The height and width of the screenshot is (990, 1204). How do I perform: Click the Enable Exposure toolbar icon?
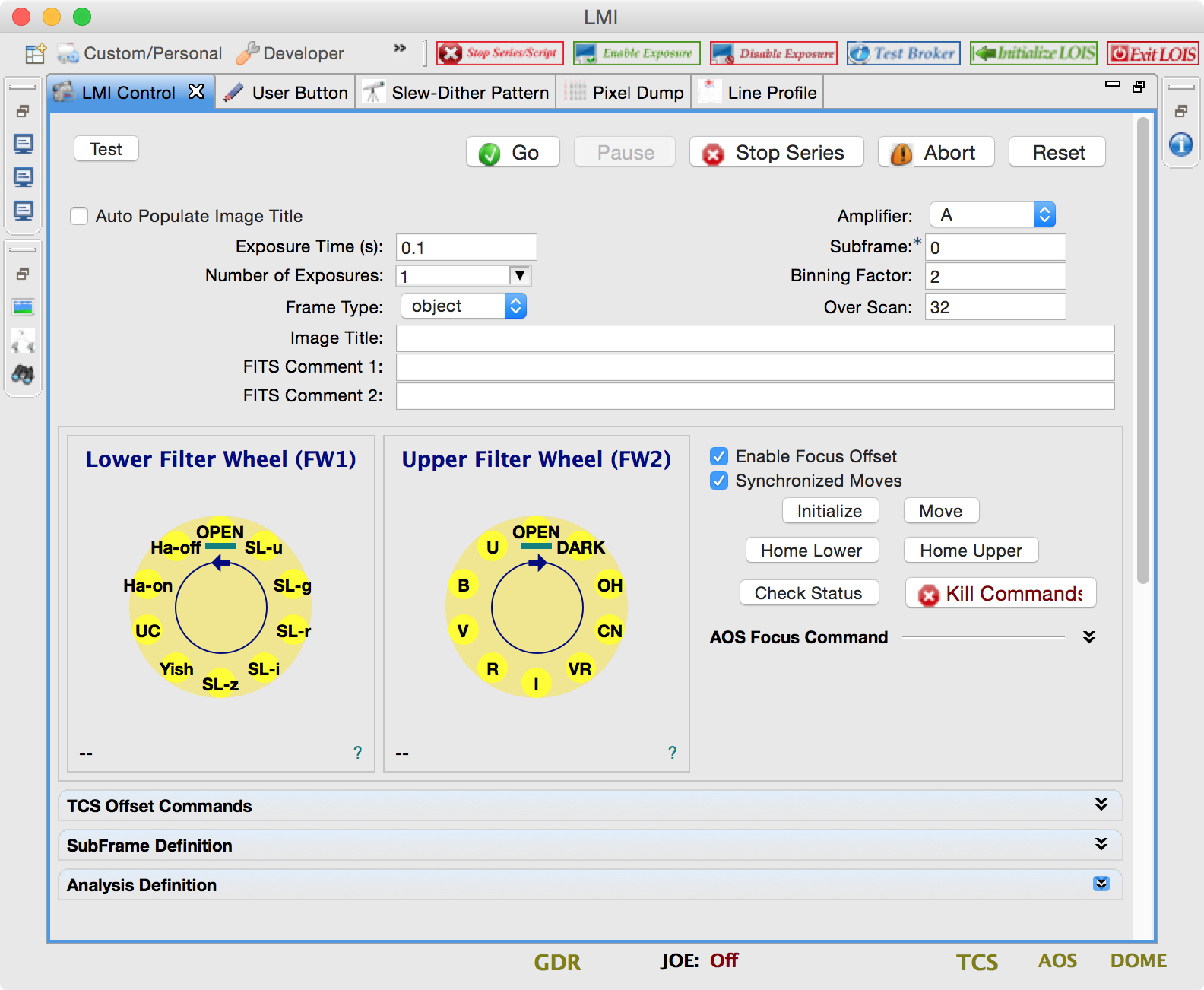click(x=636, y=53)
